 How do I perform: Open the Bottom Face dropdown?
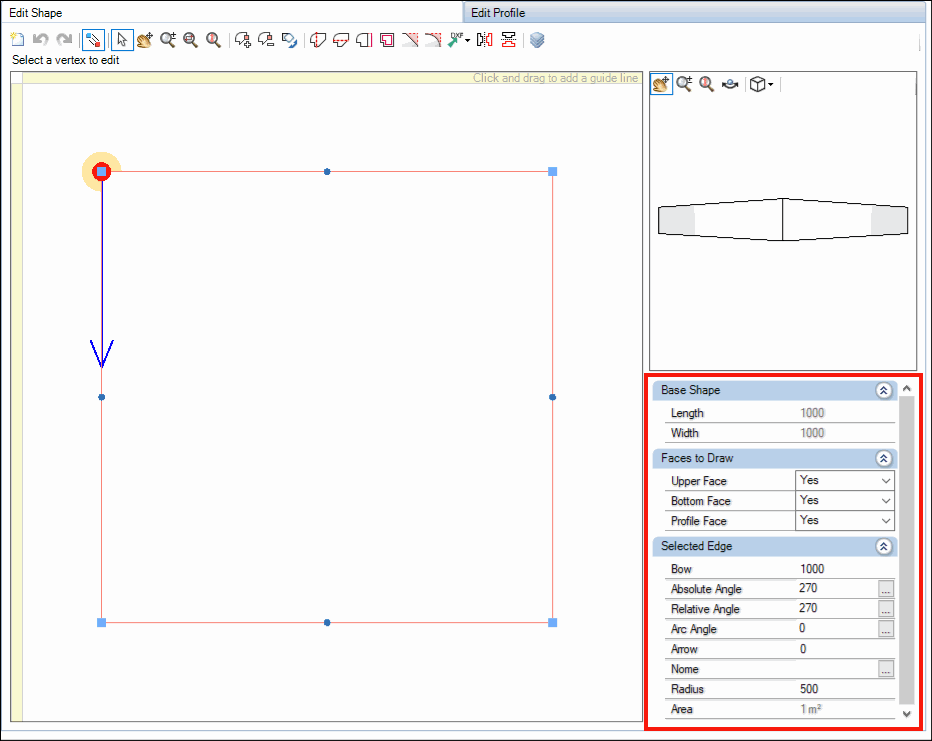pyautogui.click(x=845, y=500)
